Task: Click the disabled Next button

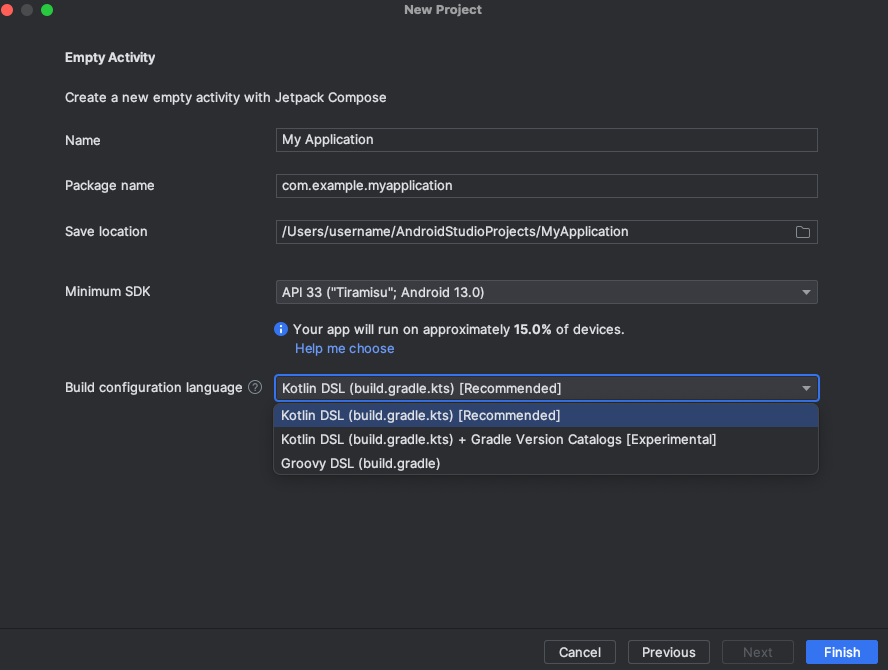Action: pos(757,651)
